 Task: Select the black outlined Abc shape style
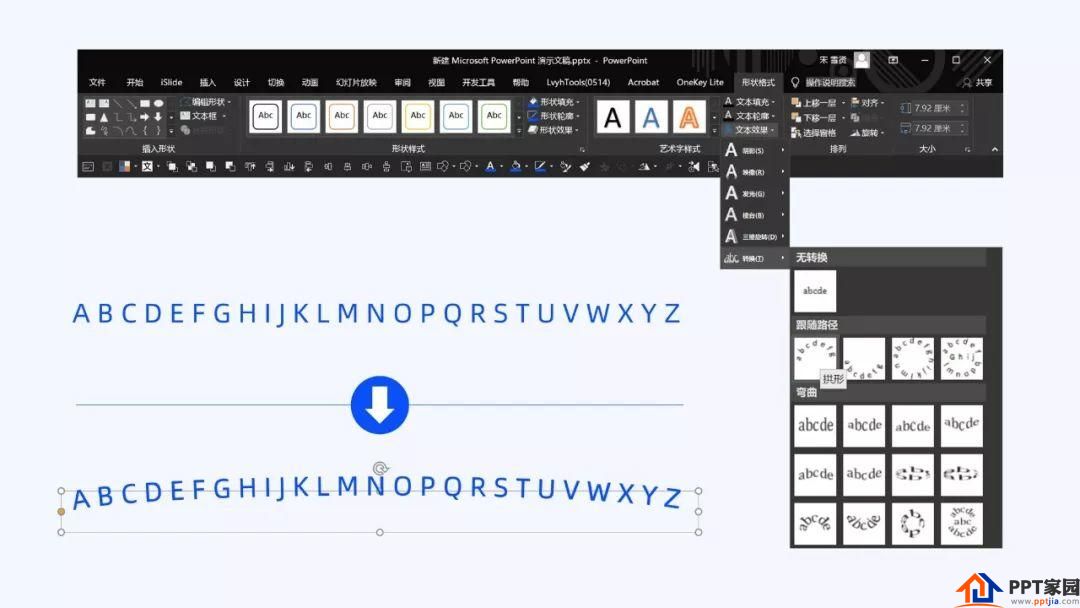click(x=265, y=116)
